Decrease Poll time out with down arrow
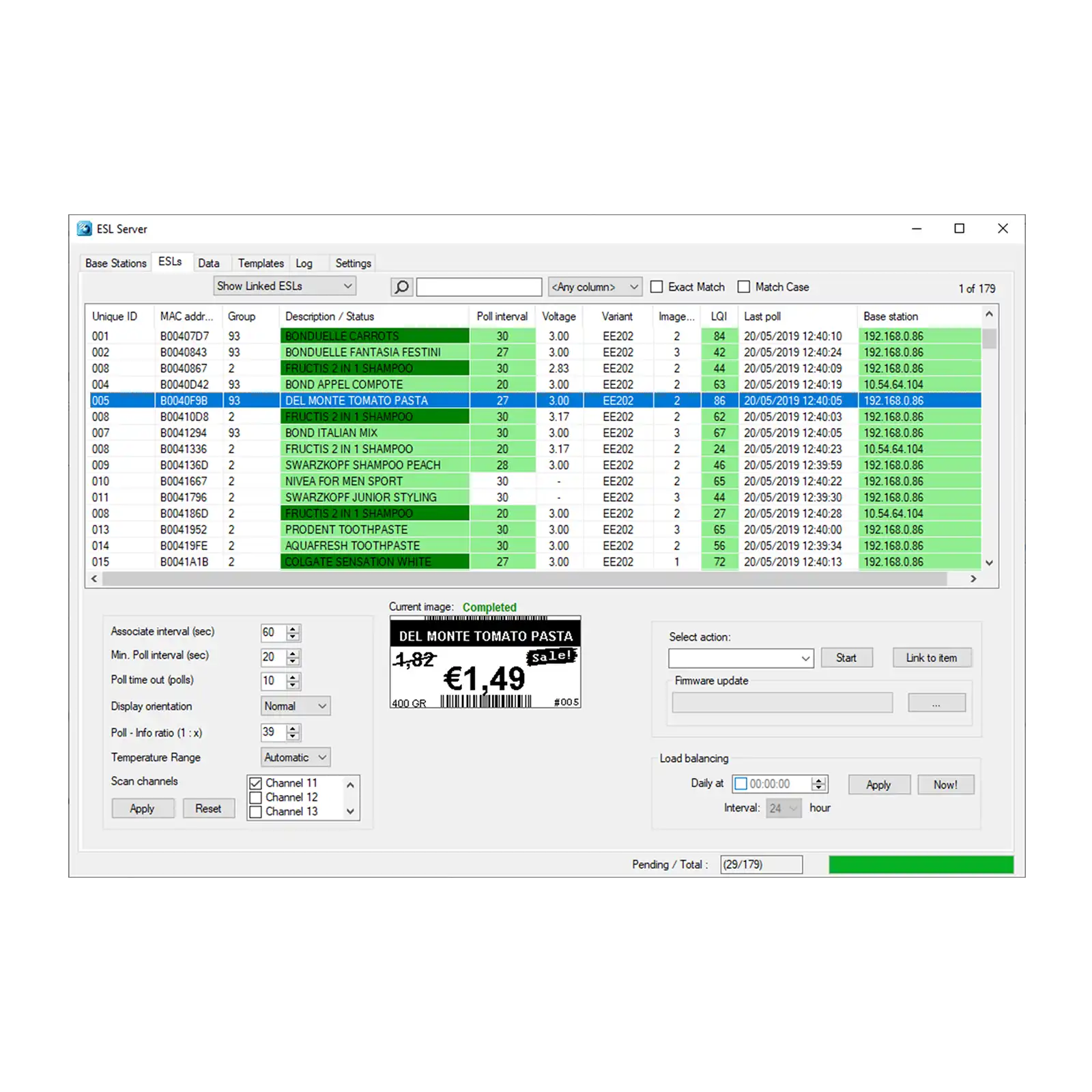Image resolution: width=1092 pixels, height=1092 pixels. pos(293,685)
